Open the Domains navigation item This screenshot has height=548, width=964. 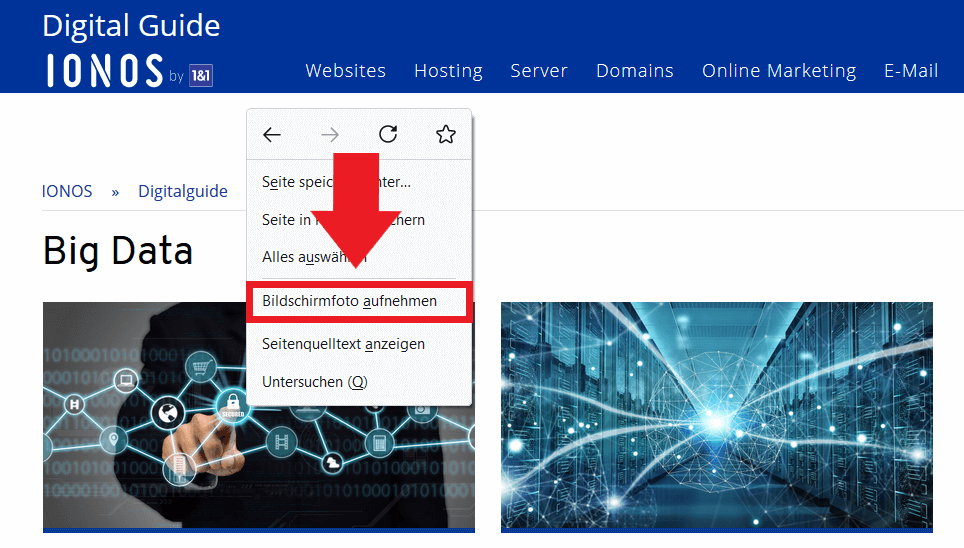635,71
